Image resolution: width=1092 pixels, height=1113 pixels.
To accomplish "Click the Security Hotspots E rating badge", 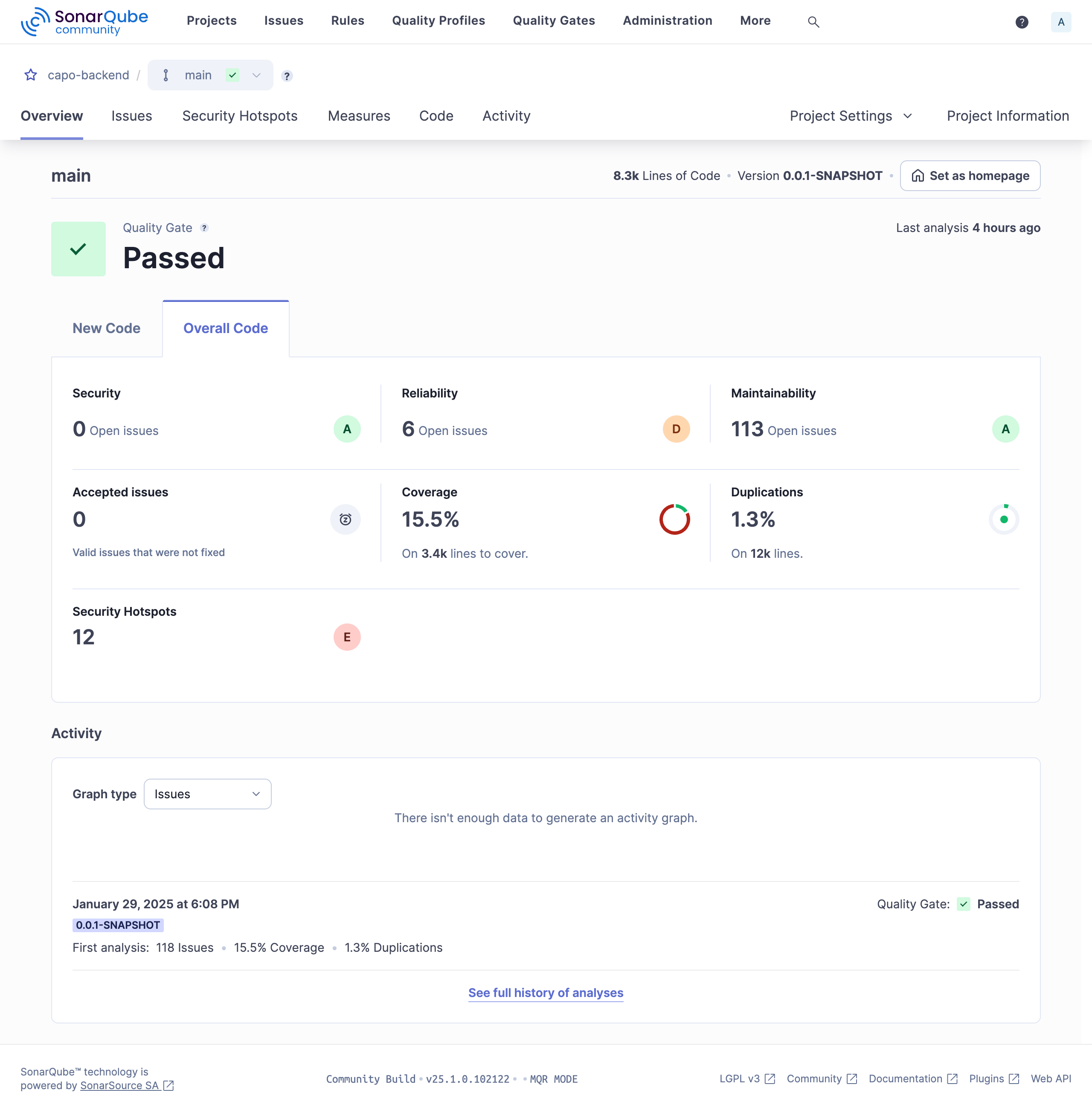I will (x=346, y=637).
